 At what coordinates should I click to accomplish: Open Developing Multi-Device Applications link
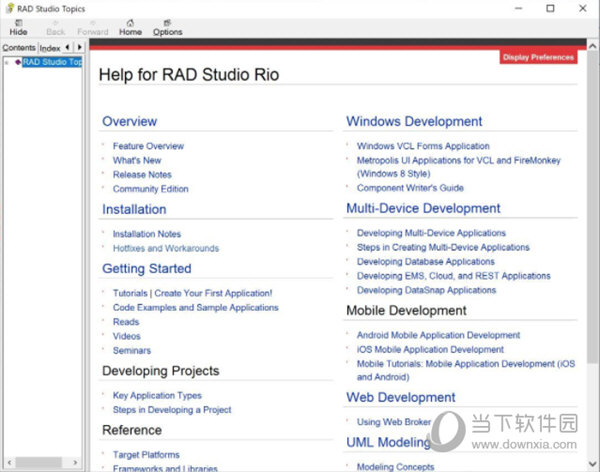tap(431, 233)
